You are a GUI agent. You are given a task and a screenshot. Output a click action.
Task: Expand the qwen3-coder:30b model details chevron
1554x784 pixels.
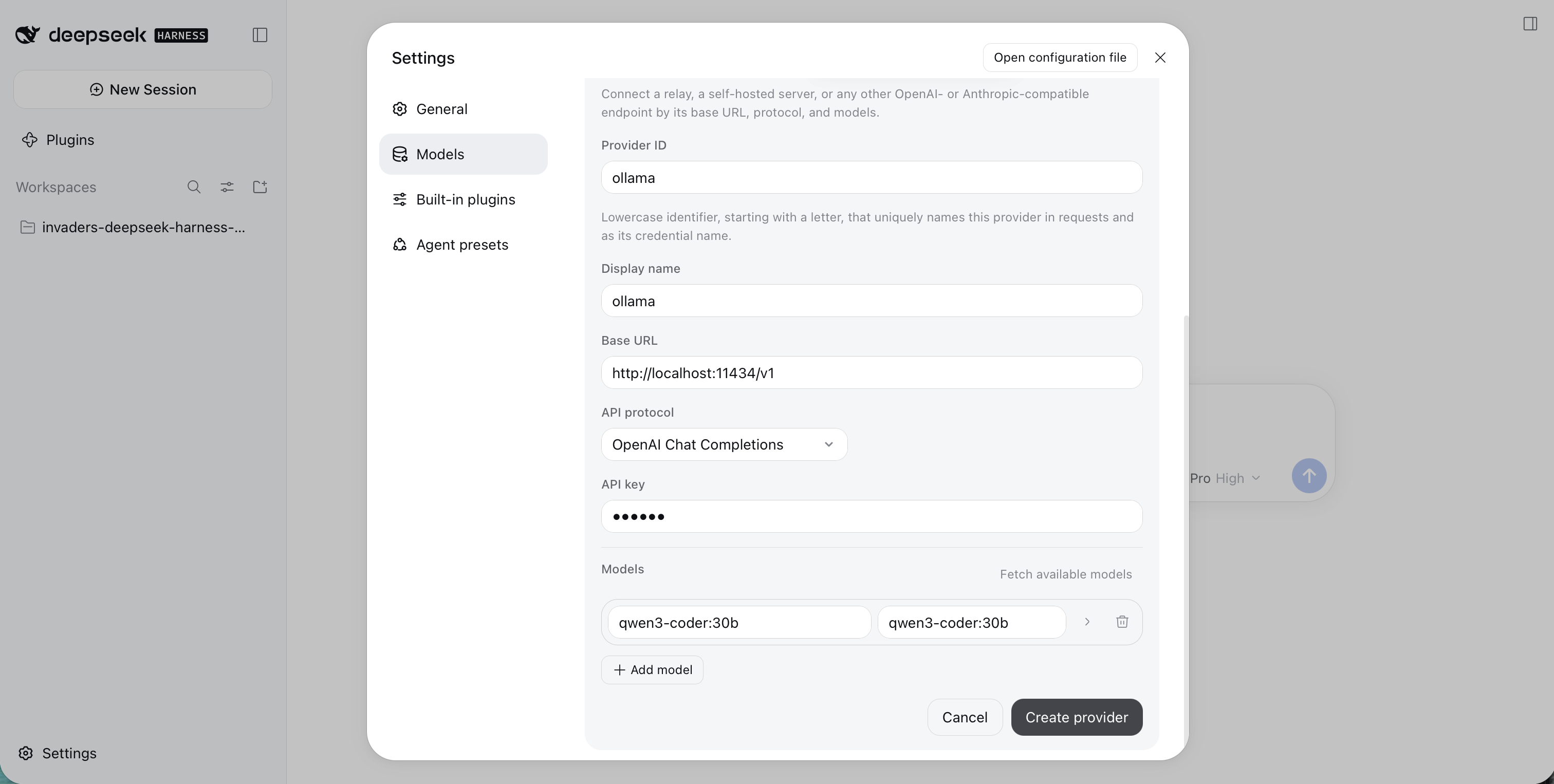pyautogui.click(x=1087, y=622)
